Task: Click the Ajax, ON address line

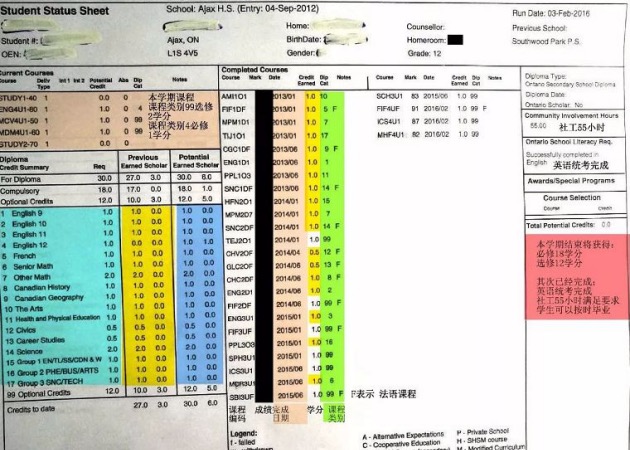Action: point(183,40)
